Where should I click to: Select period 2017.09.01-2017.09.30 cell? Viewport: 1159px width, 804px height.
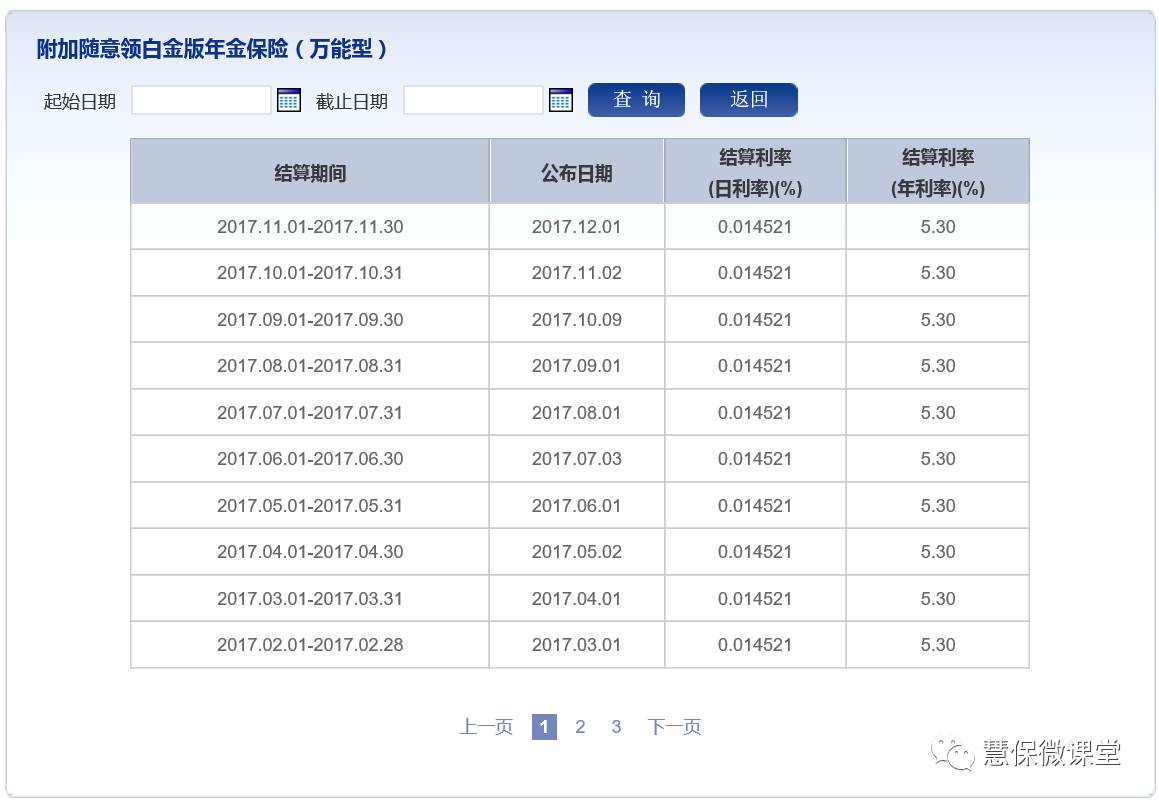coord(310,320)
